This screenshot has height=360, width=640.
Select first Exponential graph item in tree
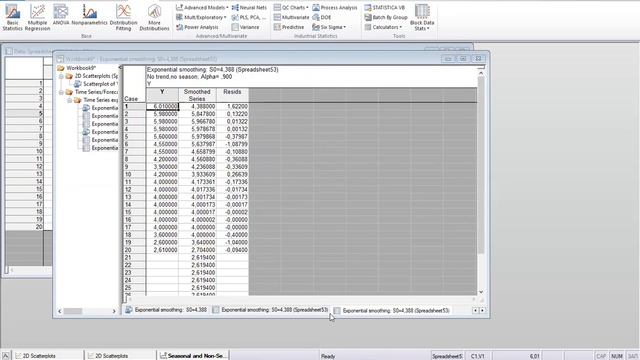click(100, 108)
